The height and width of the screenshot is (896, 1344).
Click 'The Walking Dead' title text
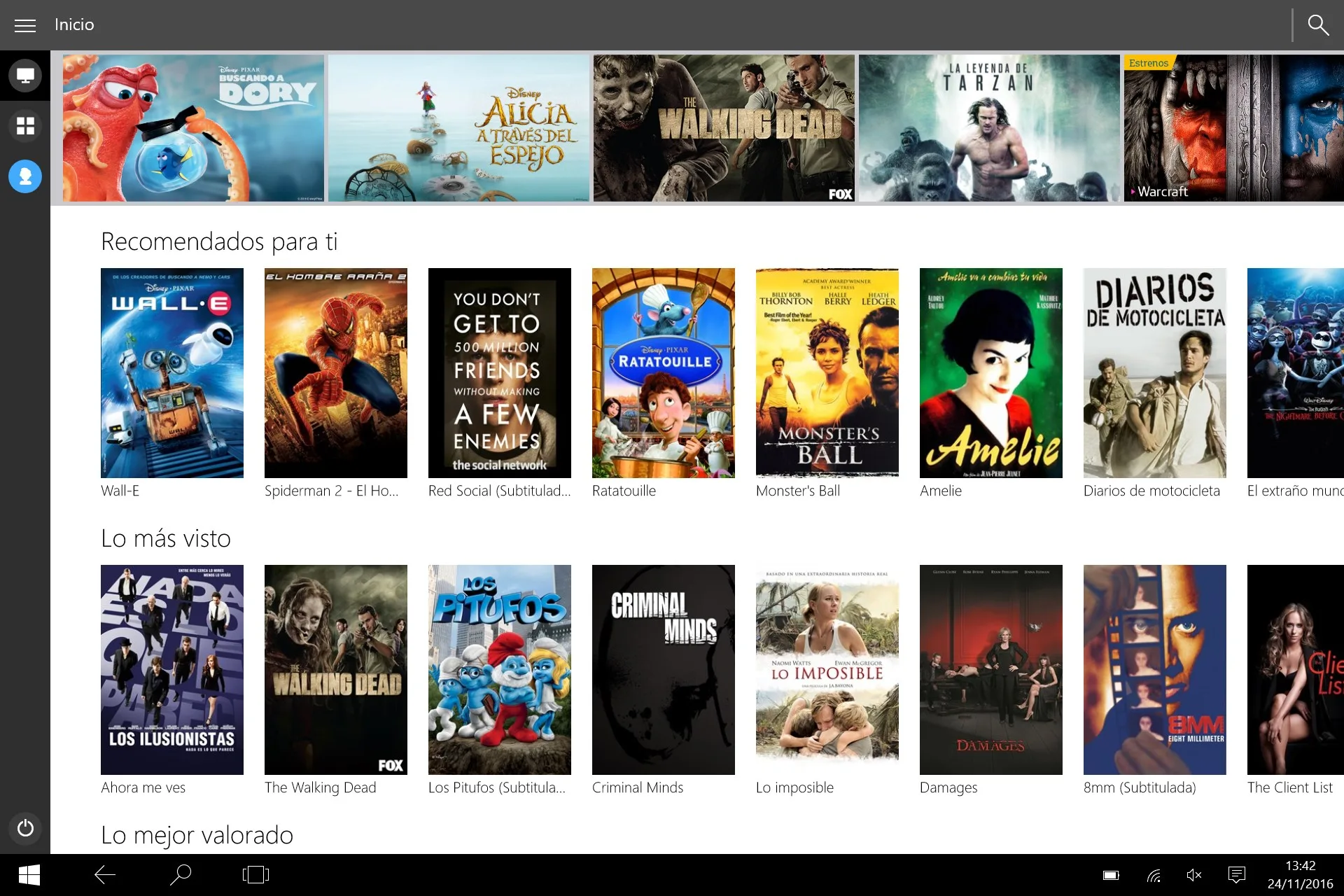tap(321, 787)
